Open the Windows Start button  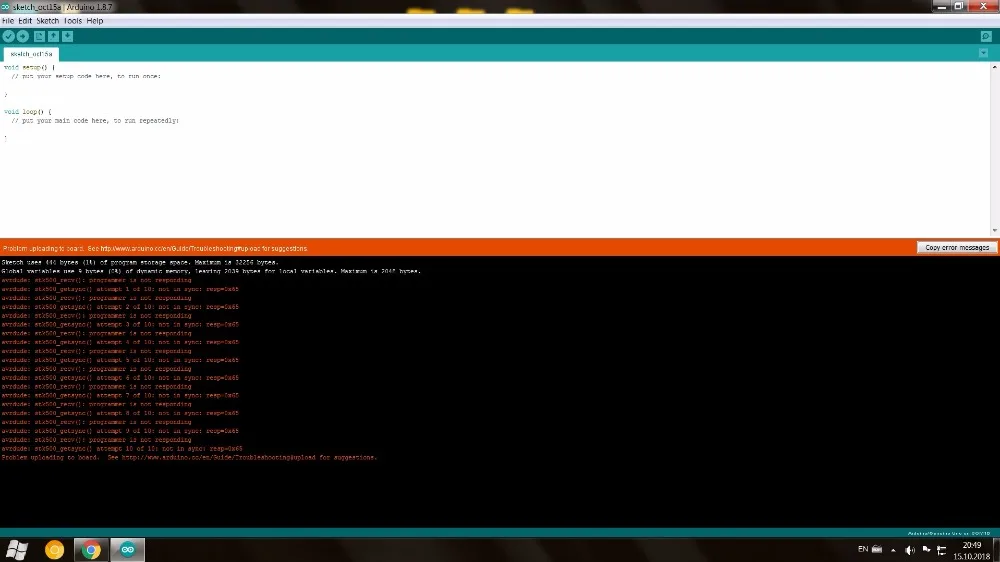click(x=17, y=550)
